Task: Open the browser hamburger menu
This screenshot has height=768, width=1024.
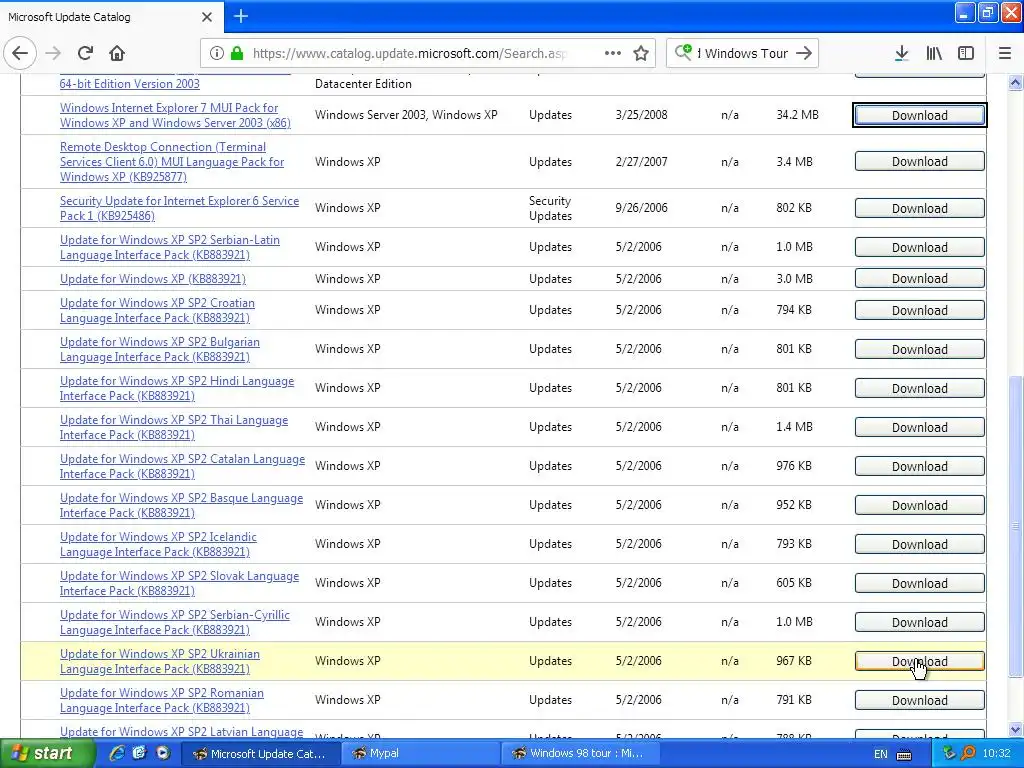Action: (x=1004, y=54)
